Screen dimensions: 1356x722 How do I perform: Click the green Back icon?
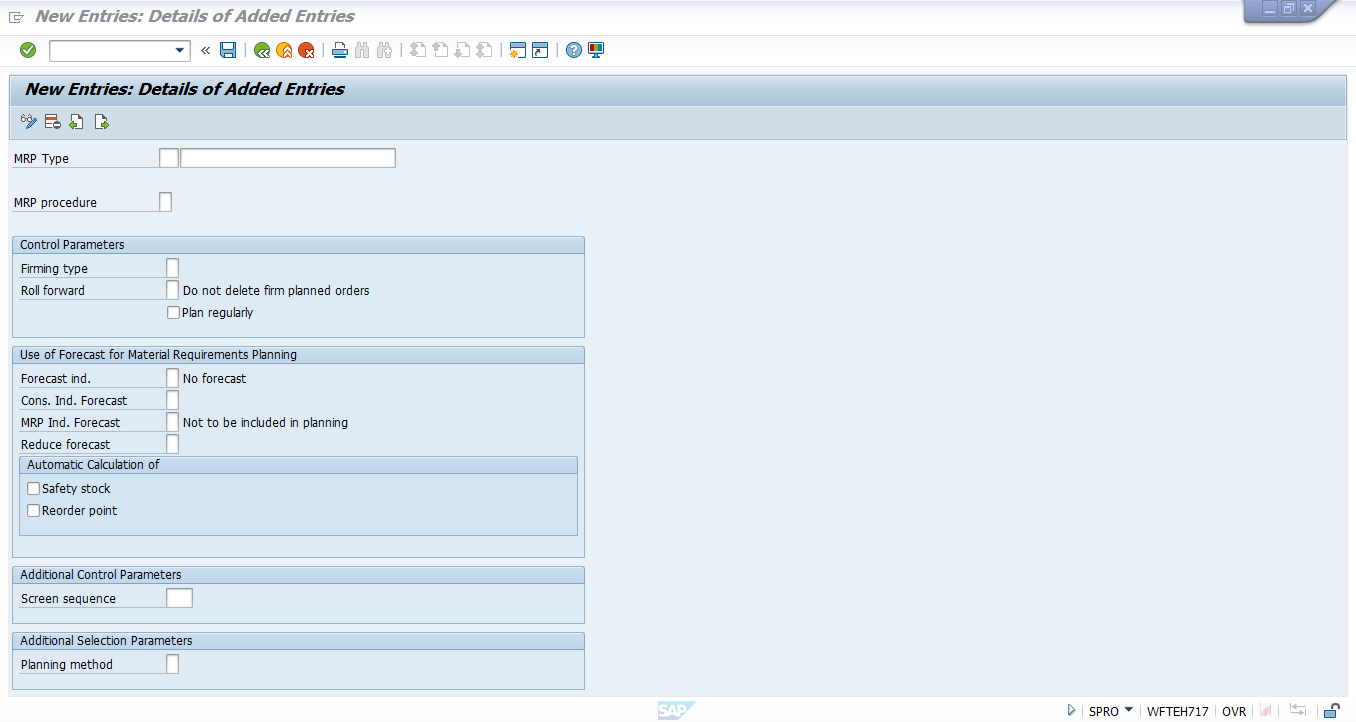[262, 50]
